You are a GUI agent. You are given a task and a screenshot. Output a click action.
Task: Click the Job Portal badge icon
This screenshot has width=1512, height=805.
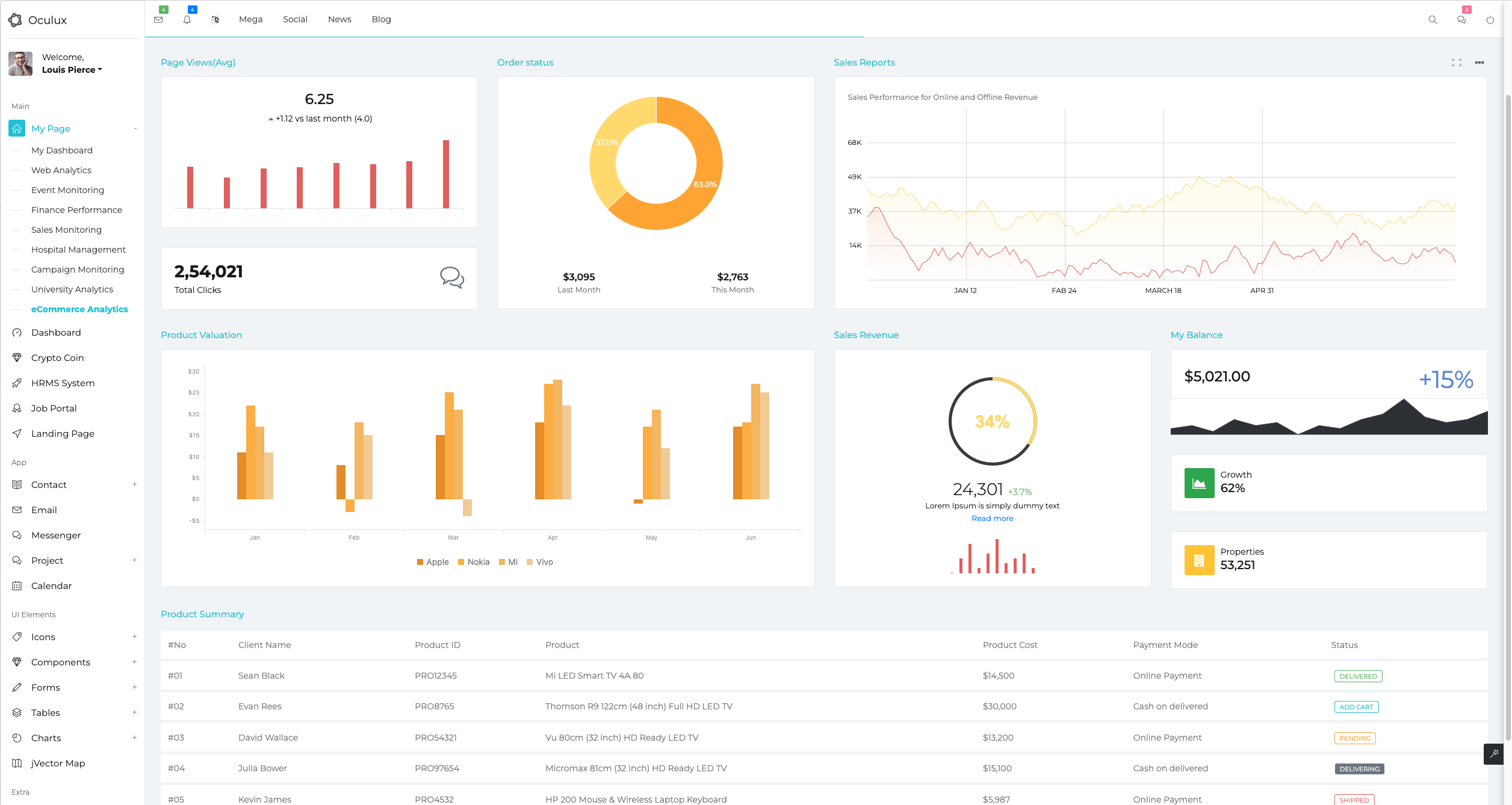(17, 409)
